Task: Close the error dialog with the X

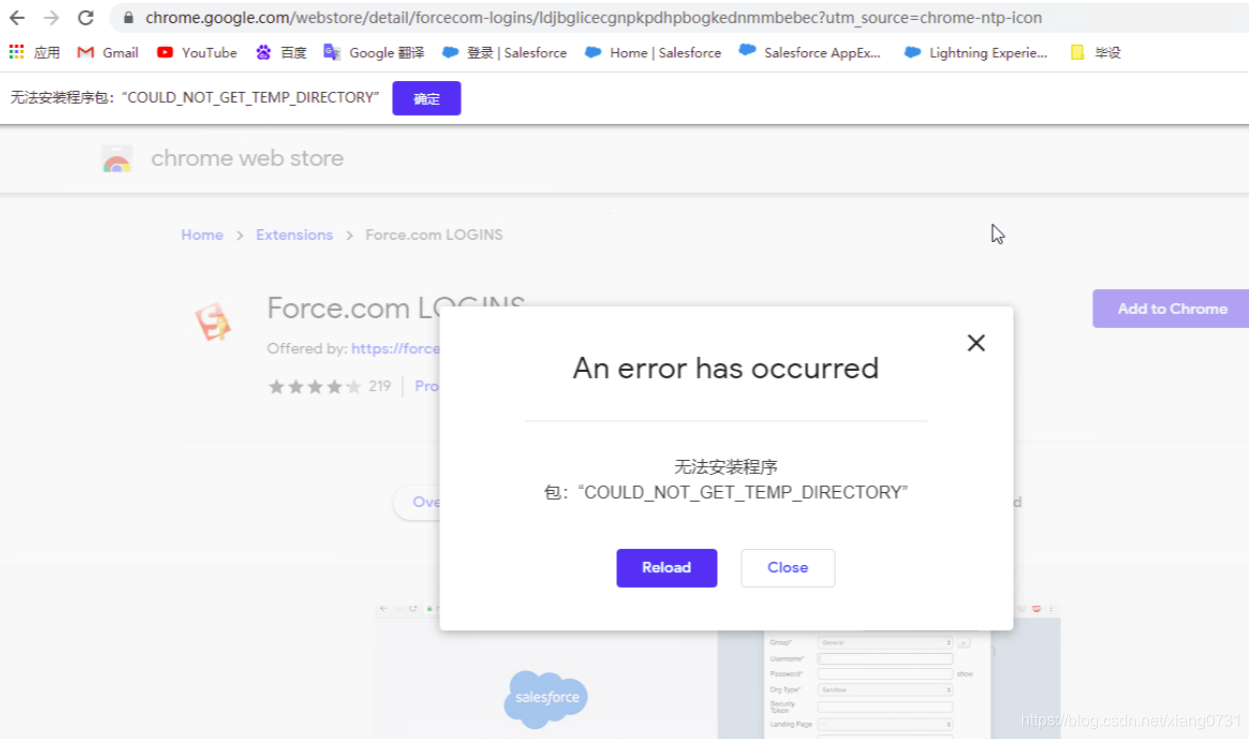Action: (x=976, y=343)
